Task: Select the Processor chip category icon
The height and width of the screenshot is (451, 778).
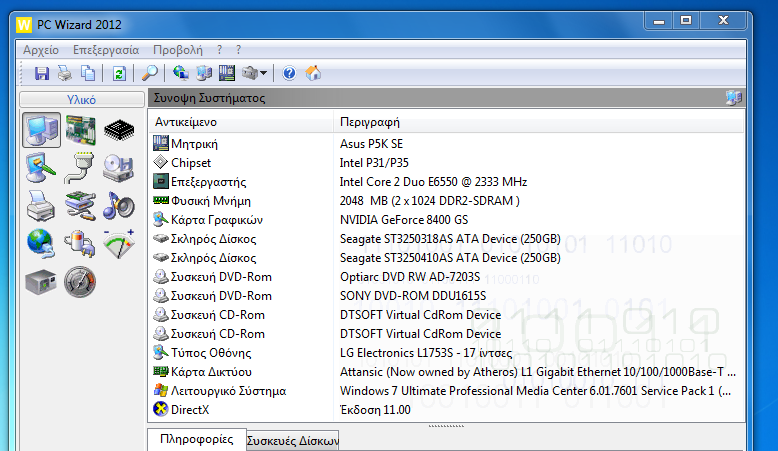Action: click(119, 130)
